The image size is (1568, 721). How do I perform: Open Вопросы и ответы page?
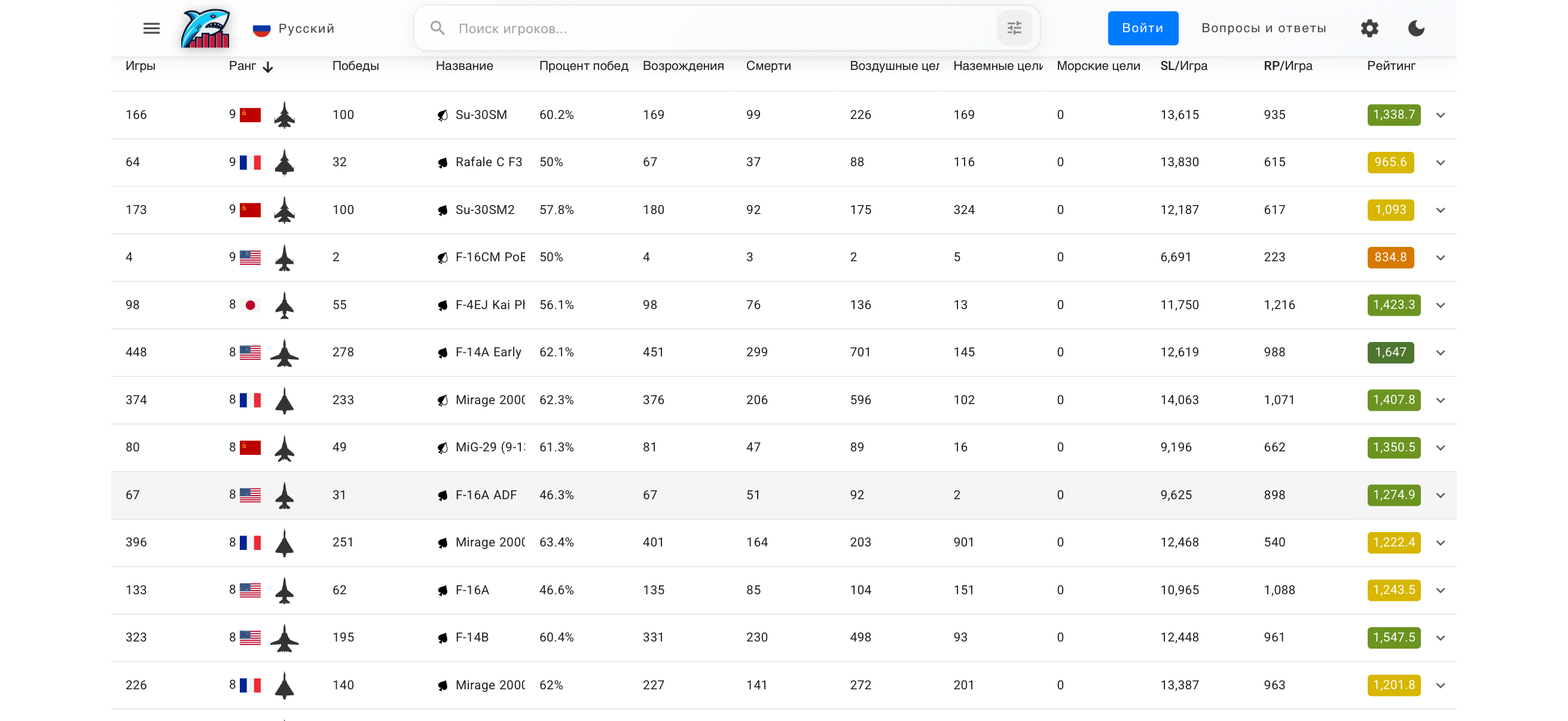click(x=1264, y=28)
